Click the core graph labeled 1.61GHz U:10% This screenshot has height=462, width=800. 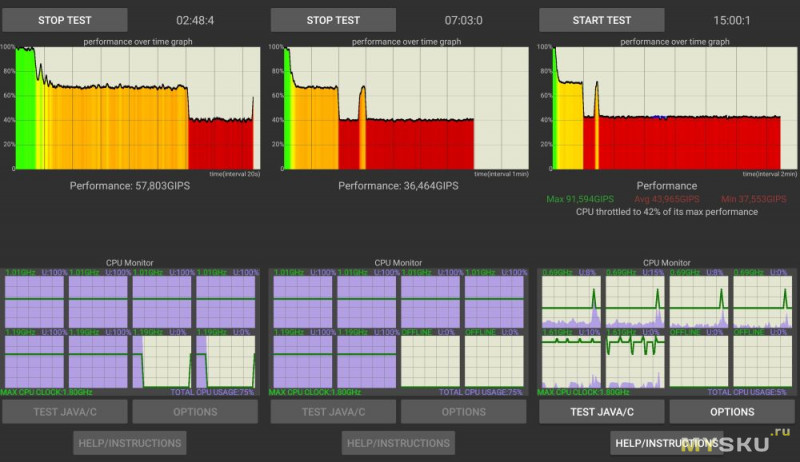click(571, 362)
